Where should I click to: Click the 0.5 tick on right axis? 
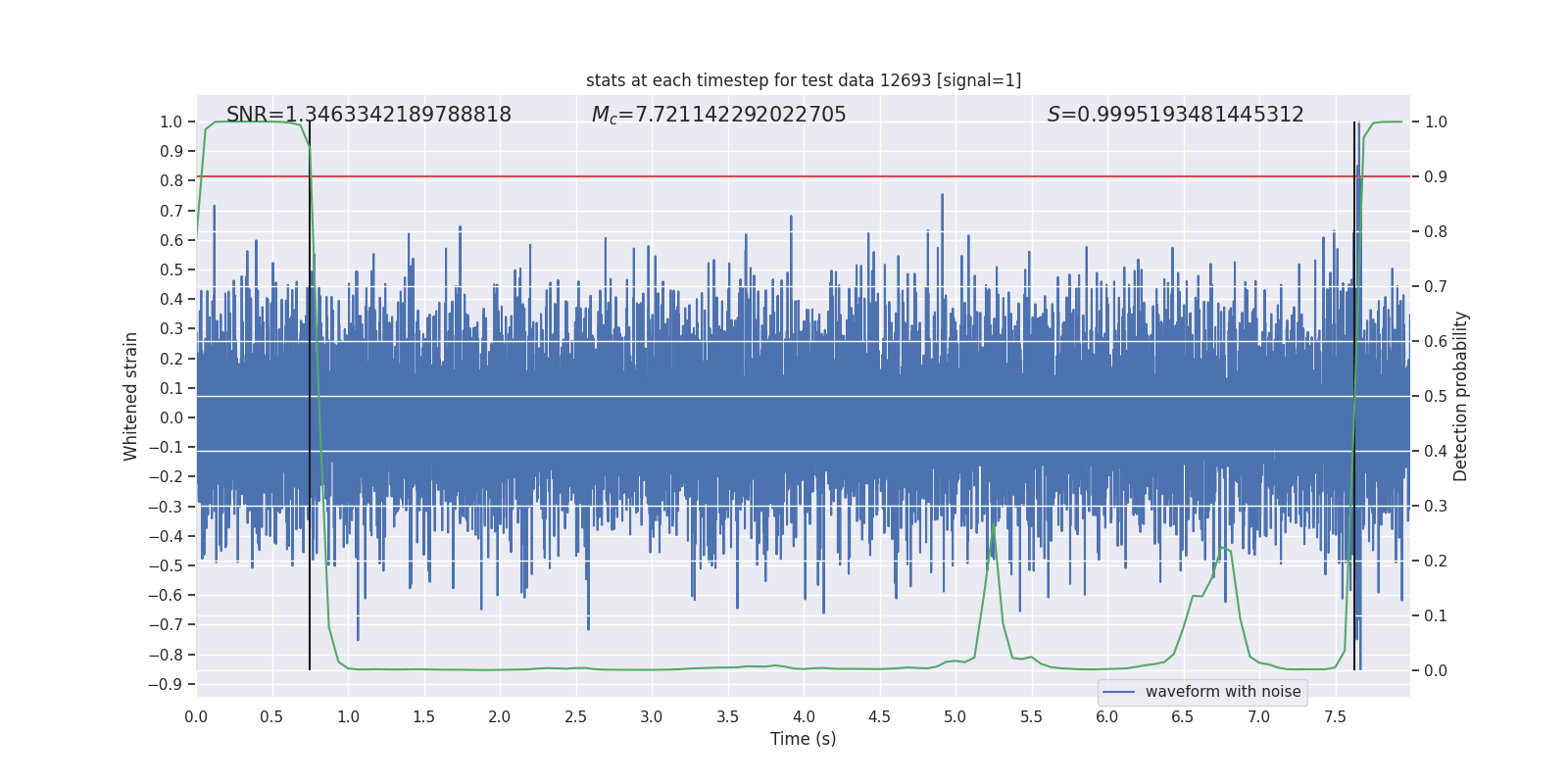[x=1436, y=396]
